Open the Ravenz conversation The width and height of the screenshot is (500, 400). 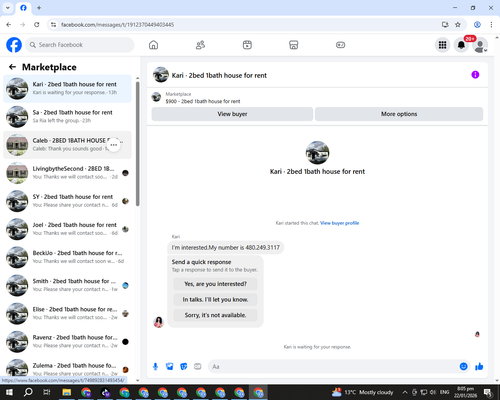67,342
